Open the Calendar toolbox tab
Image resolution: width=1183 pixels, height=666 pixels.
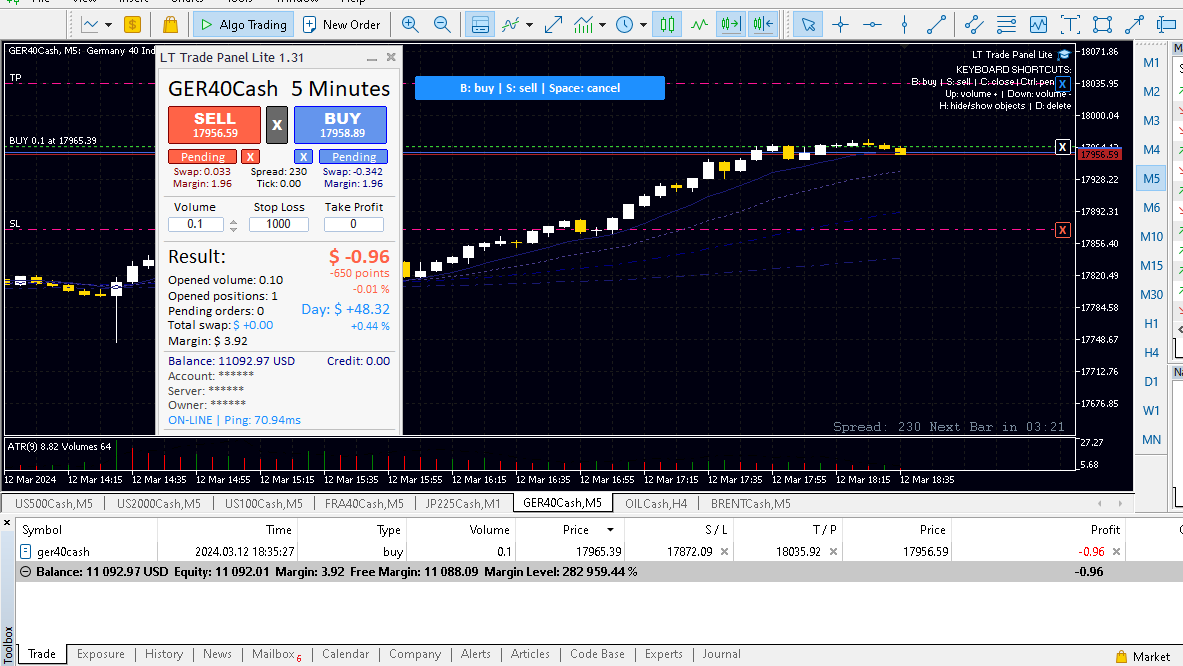(346, 654)
